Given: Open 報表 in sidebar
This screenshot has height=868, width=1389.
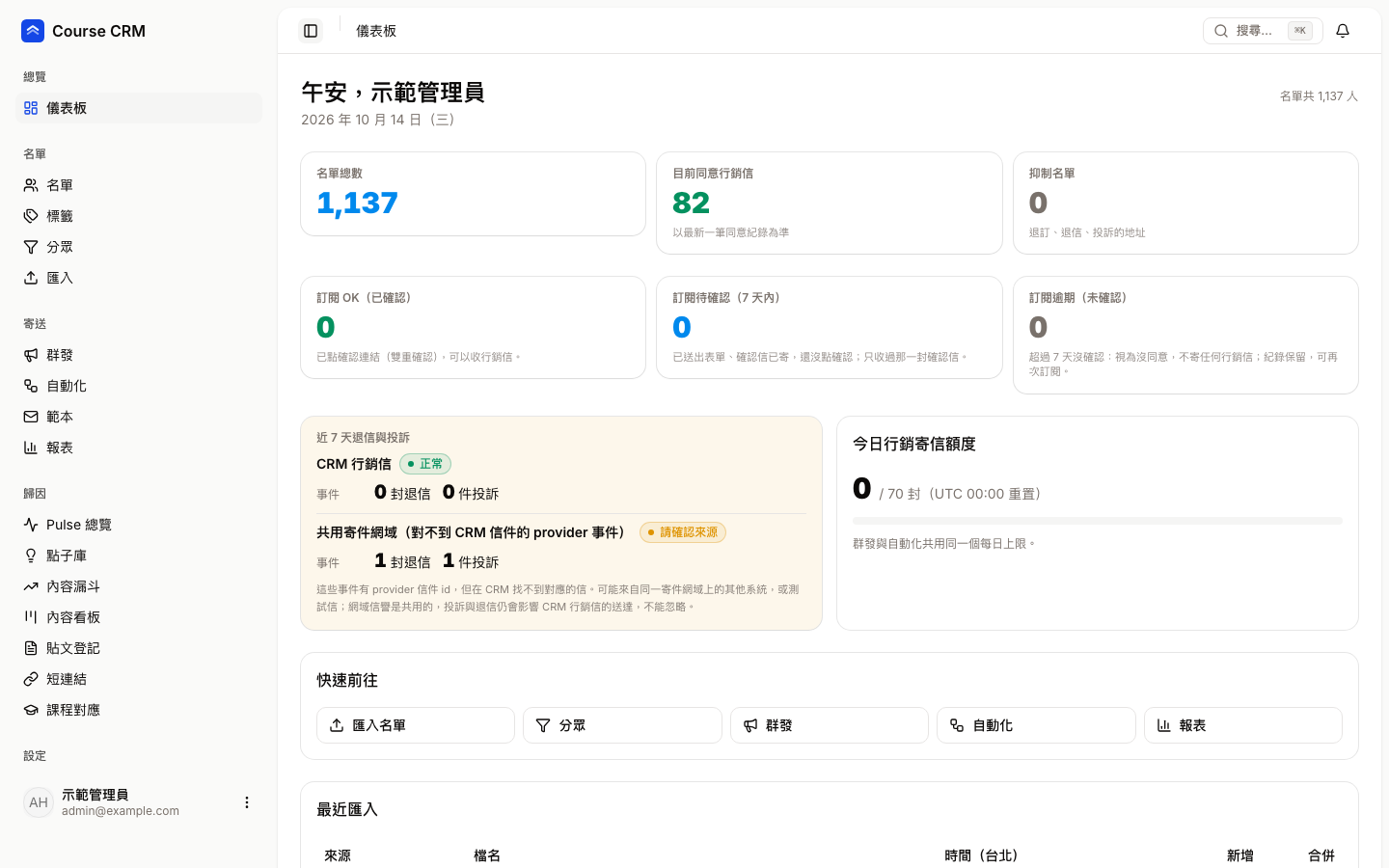Looking at the screenshot, I should coord(139,448).
